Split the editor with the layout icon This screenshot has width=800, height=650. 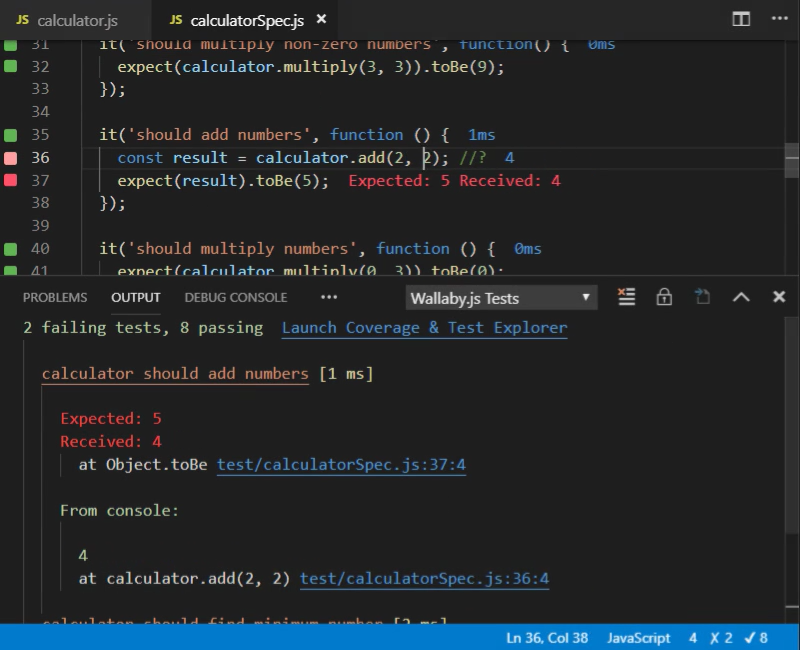pos(741,19)
